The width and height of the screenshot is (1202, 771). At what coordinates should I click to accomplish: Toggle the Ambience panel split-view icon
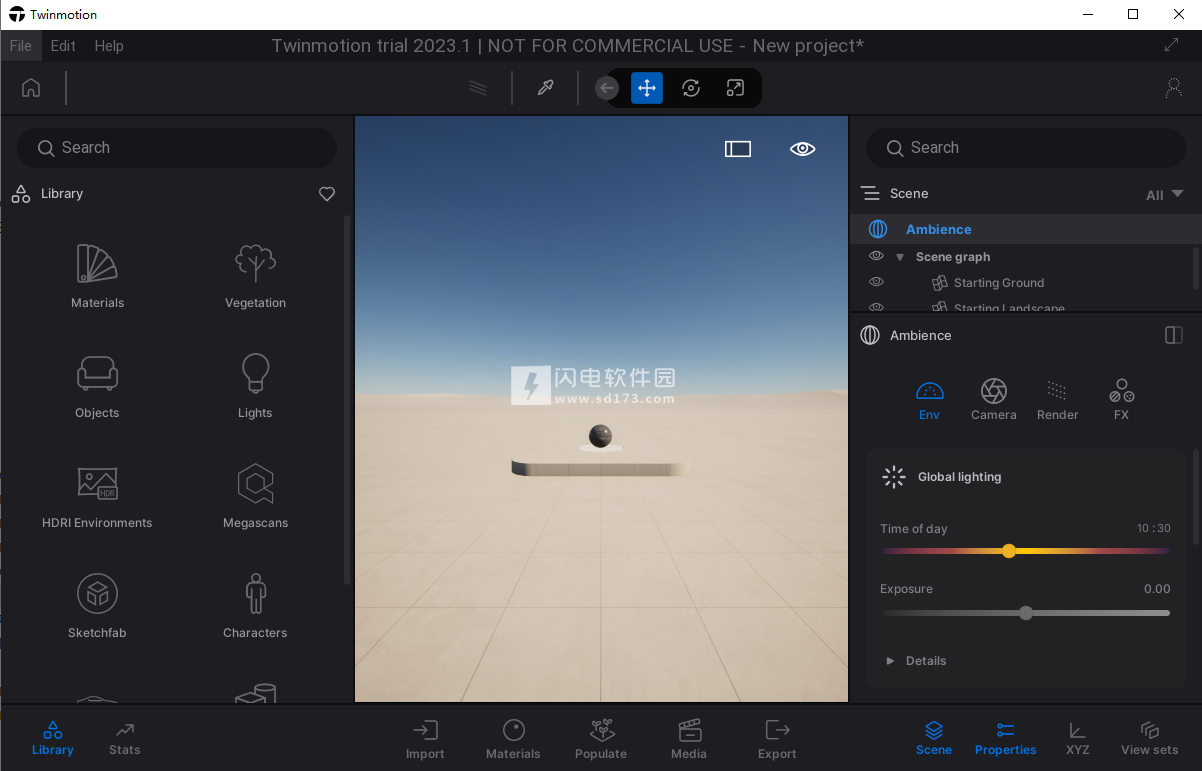coord(1174,335)
